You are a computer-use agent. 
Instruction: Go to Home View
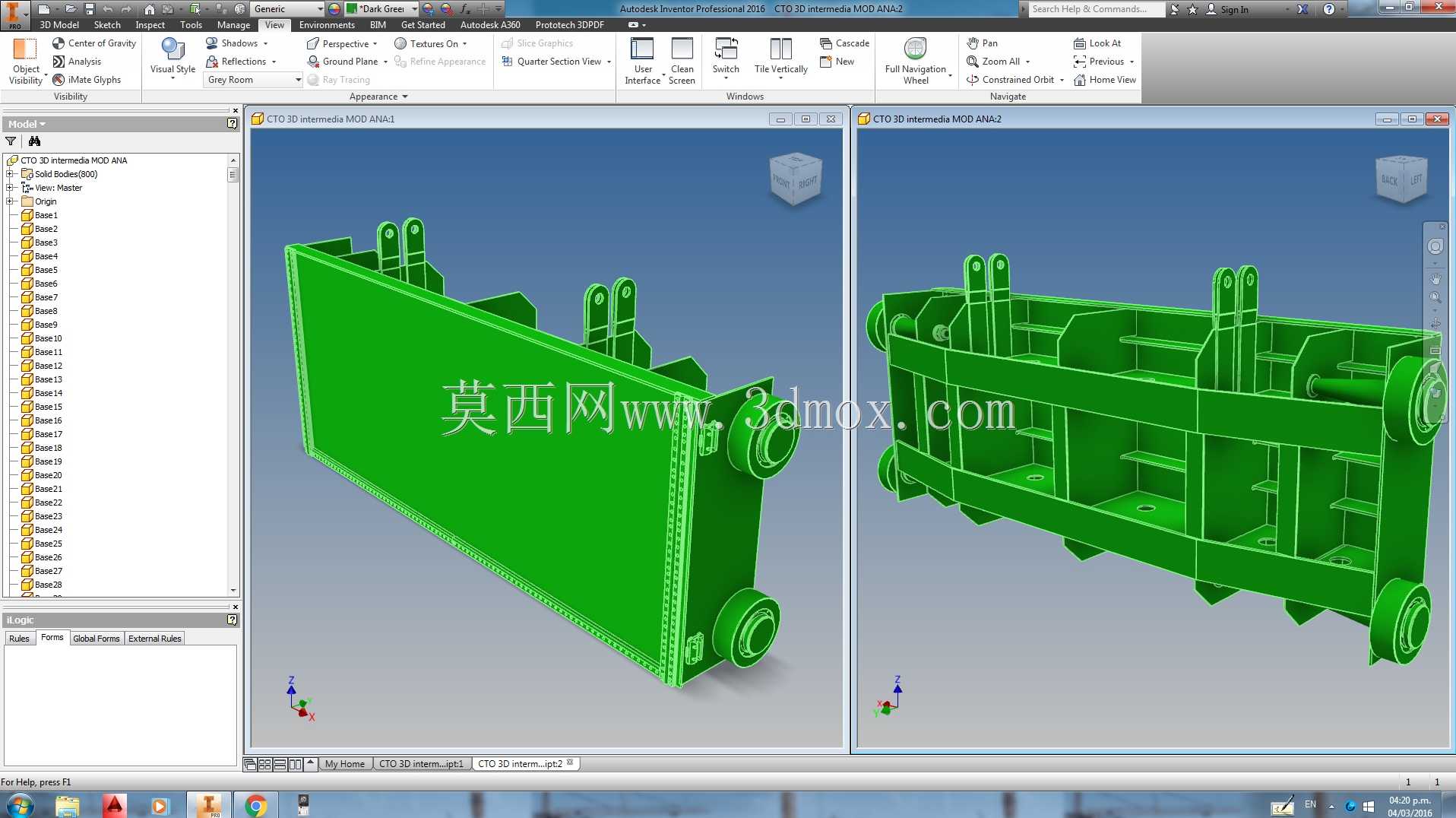(x=1104, y=80)
